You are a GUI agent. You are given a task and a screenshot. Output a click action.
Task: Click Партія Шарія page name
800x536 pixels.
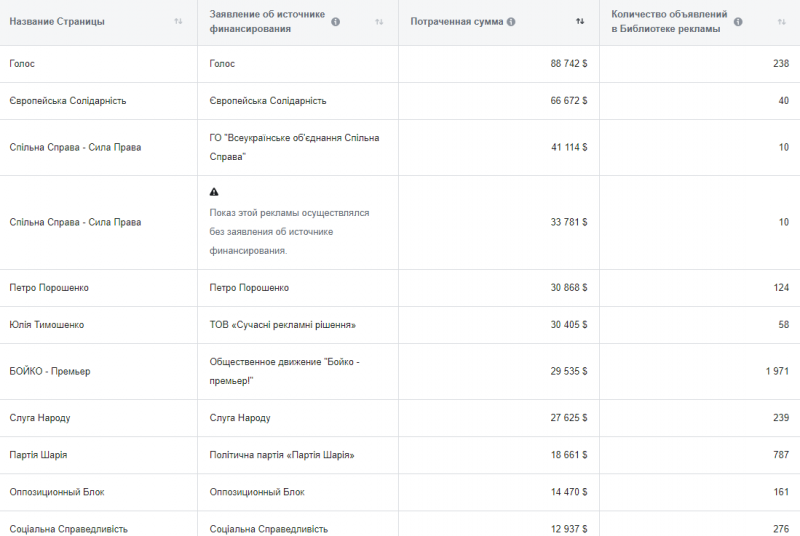pyautogui.click(x=39, y=455)
